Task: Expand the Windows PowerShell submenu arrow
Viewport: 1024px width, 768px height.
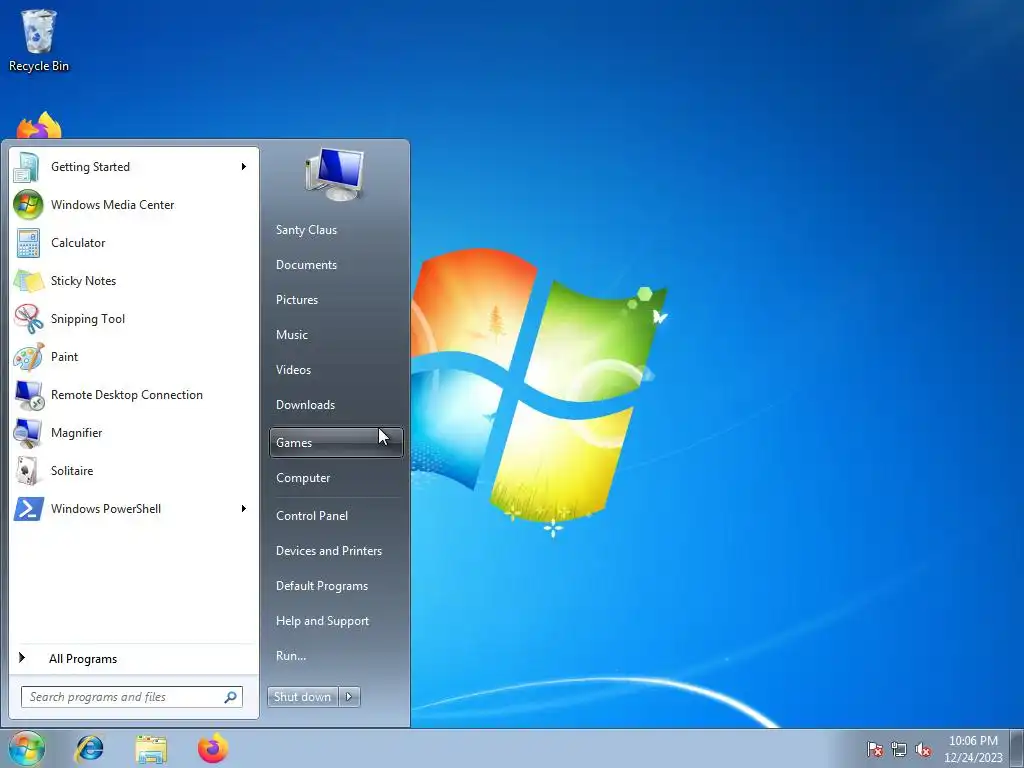Action: (x=244, y=509)
